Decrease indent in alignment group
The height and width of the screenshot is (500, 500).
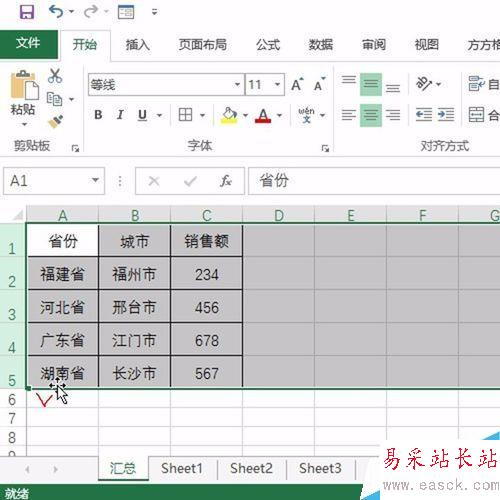pos(424,115)
